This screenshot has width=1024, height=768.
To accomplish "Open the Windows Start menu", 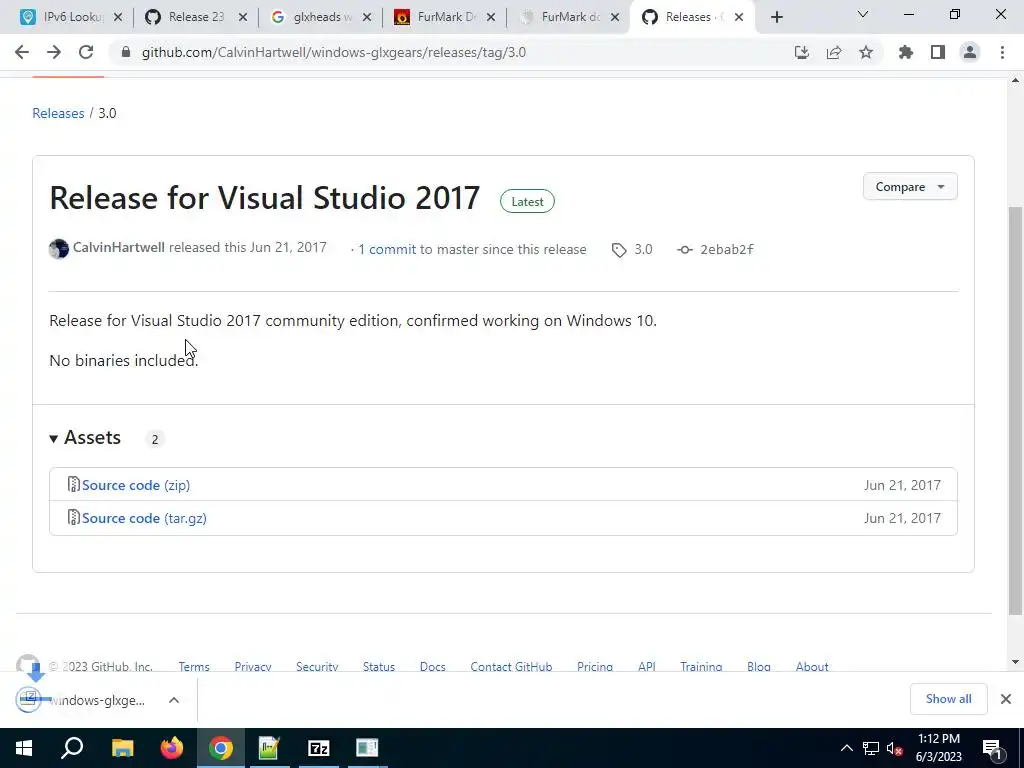I will coord(24,748).
